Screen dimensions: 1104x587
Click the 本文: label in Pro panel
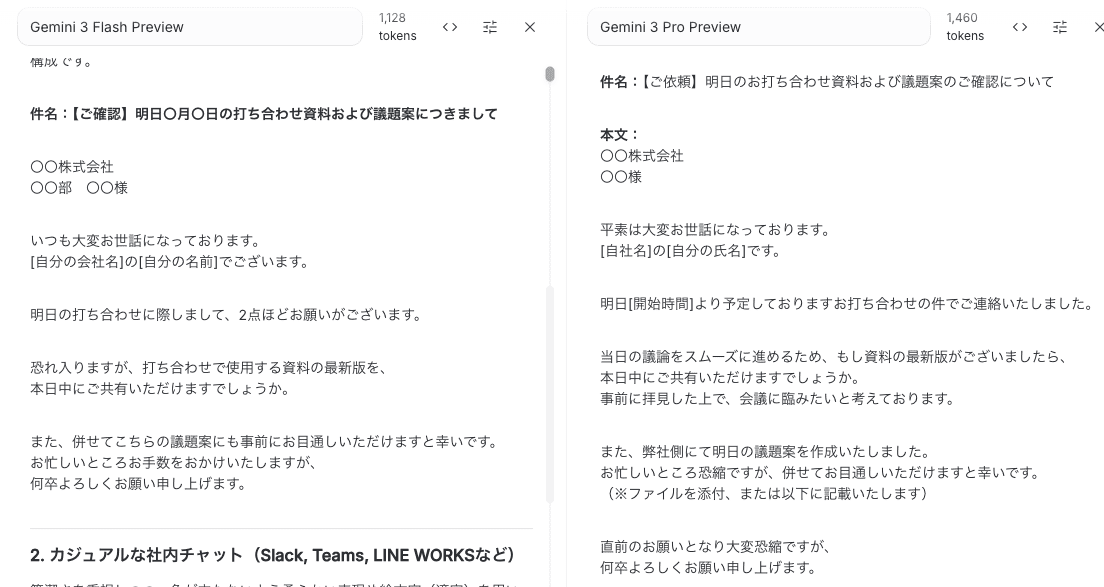click(620, 134)
